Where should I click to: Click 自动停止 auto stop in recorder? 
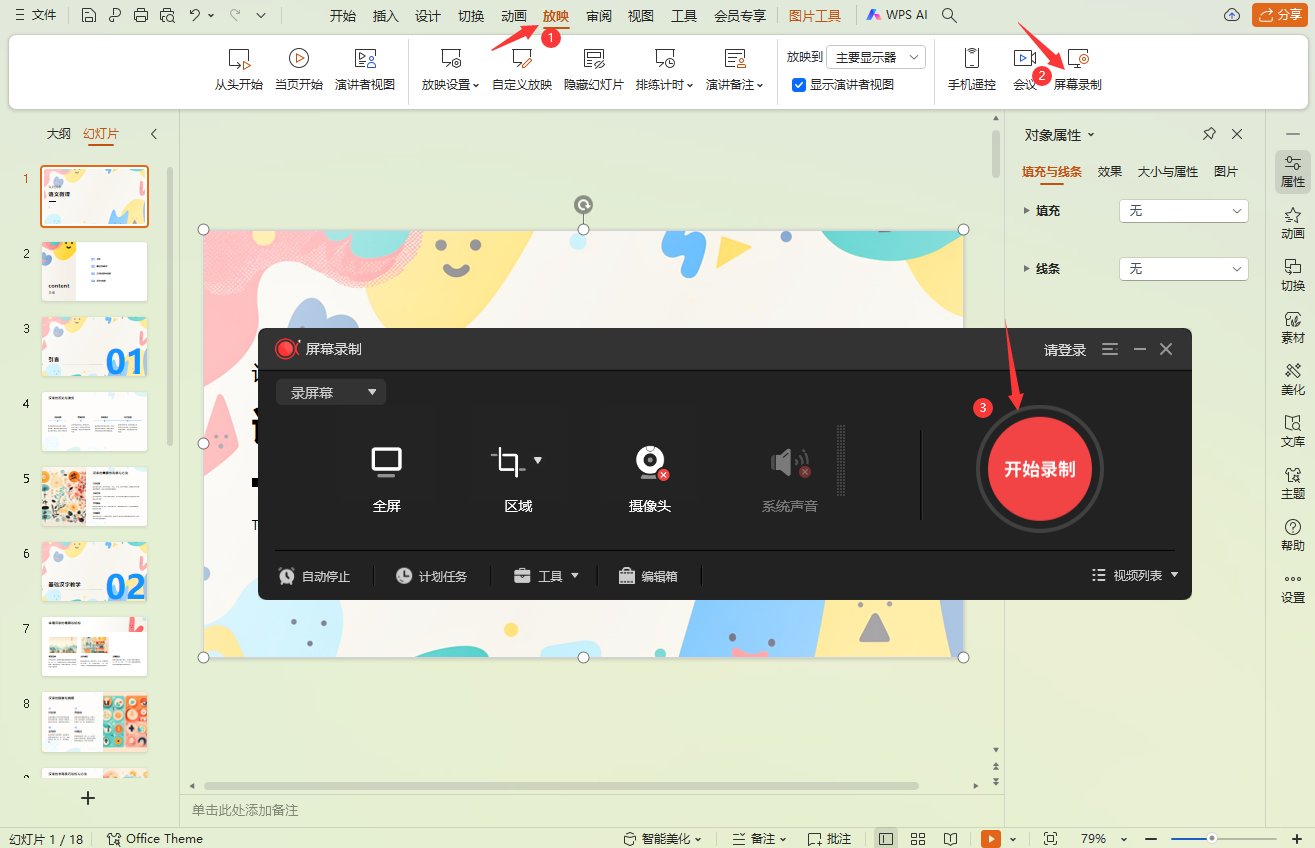(314, 576)
